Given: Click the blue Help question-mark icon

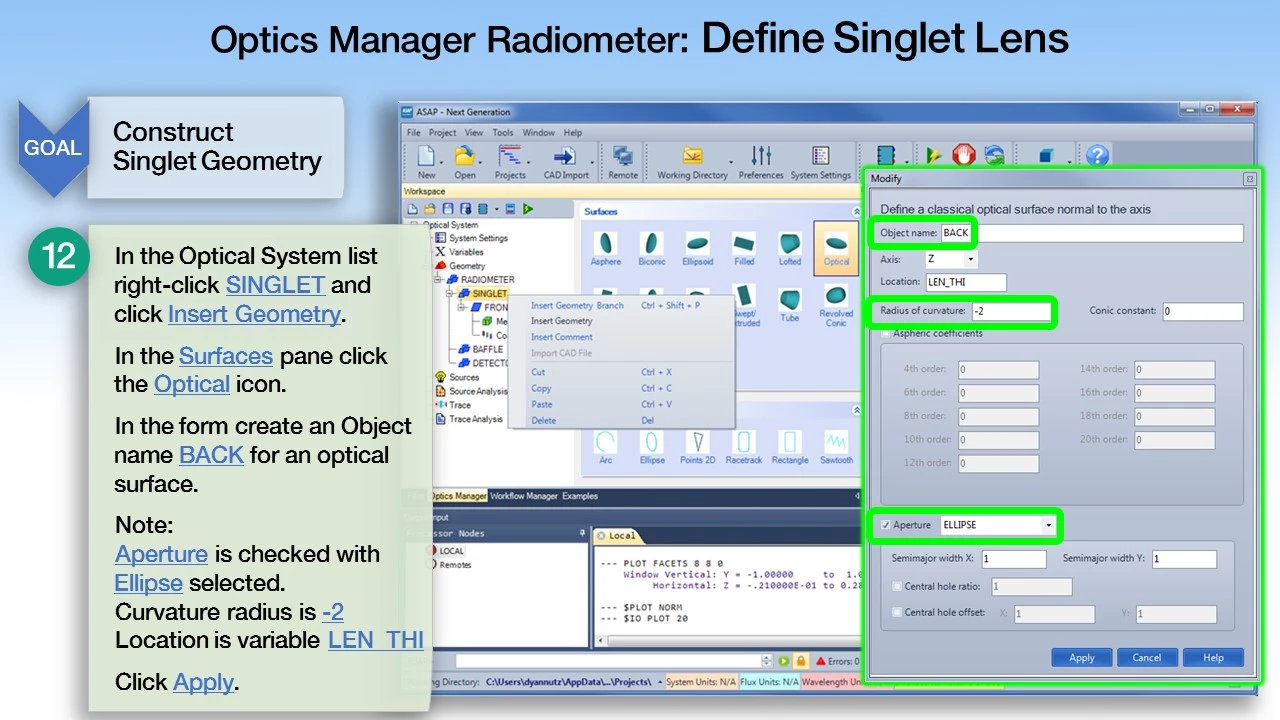Looking at the screenshot, I should click(1097, 156).
